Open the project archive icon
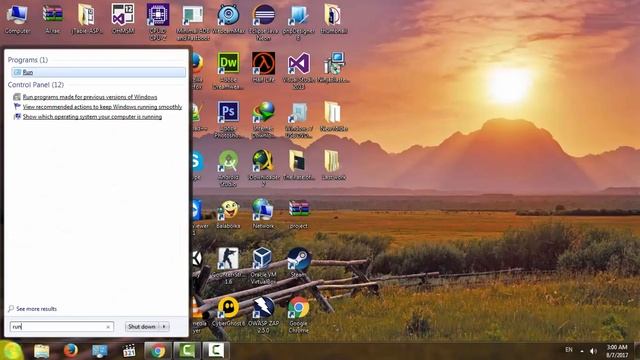This screenshot has width=640, height=360. coord(298,214)
